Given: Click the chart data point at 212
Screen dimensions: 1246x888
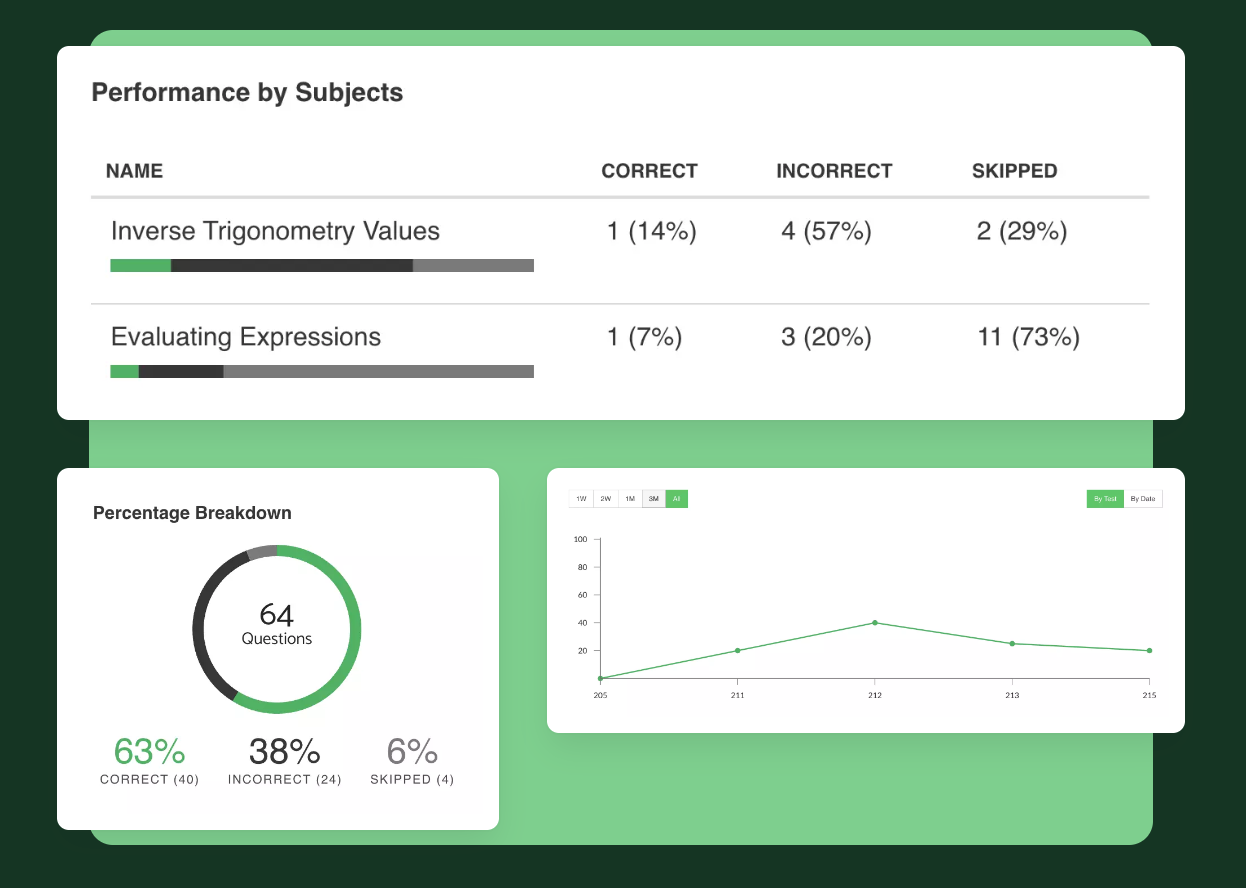Looking at the screenshot, I should [x=875, y=623].
